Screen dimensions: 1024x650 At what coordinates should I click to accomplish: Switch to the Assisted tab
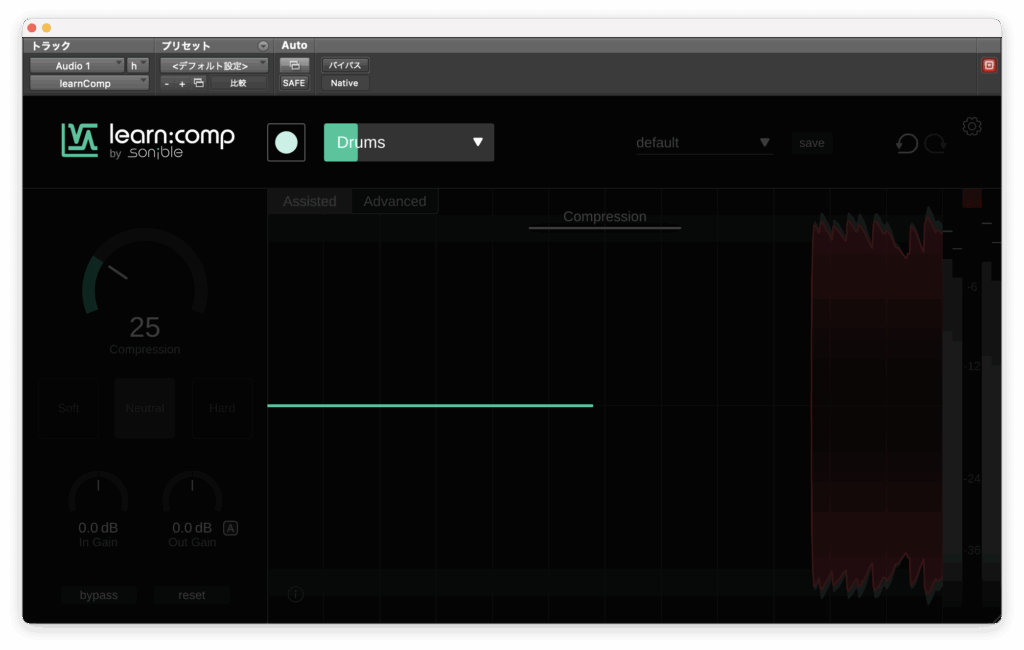(x=310, y=201)
